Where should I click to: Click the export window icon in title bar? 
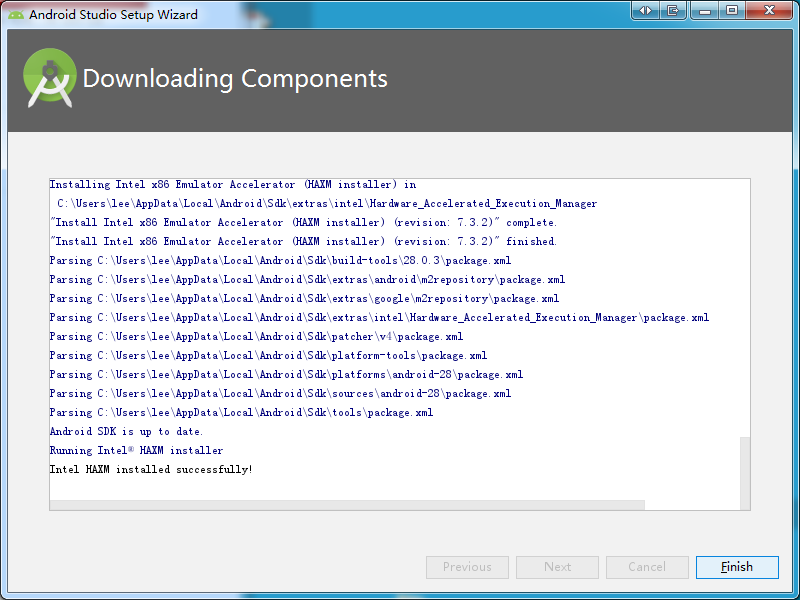click(x=673, y=10)
